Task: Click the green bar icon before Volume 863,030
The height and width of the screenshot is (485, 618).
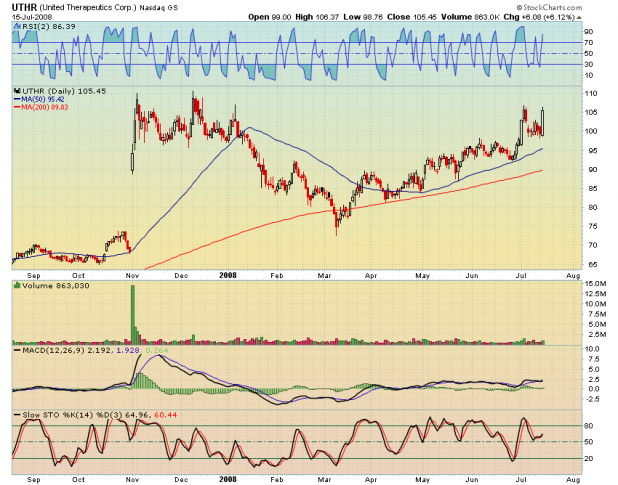Action: point(17,285)
